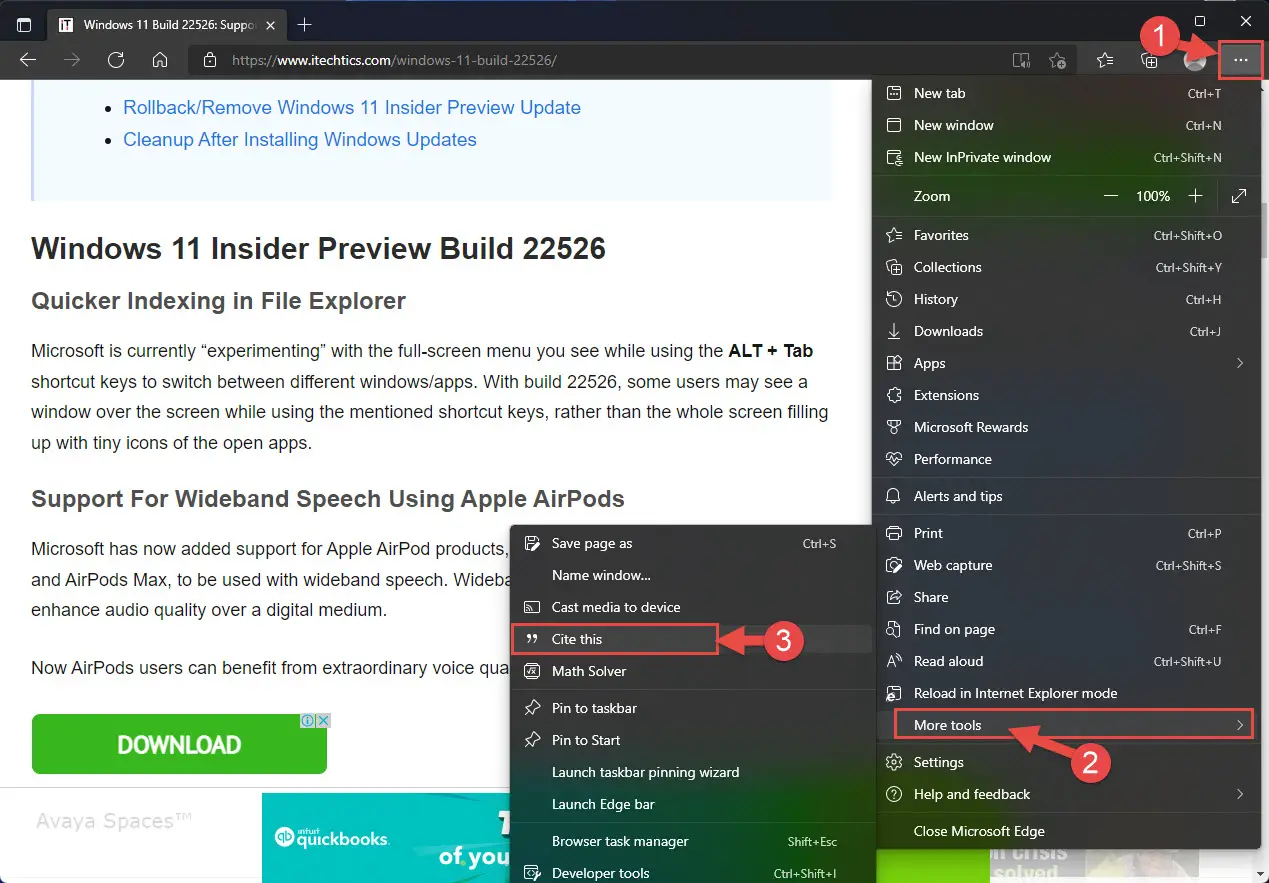Click the Settings and more ellipsis button
The height and width of the screenshot is (883, 1269).
coord(1241,61)
